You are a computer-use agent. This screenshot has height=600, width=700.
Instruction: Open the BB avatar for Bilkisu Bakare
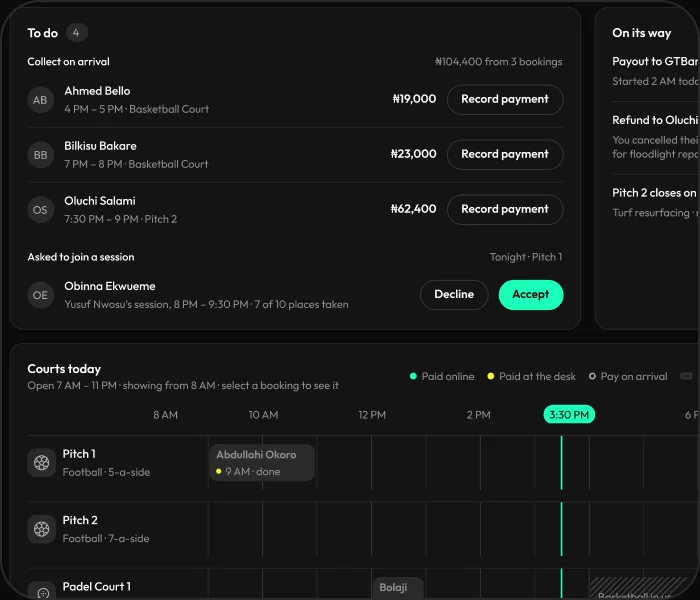(40, 155)
